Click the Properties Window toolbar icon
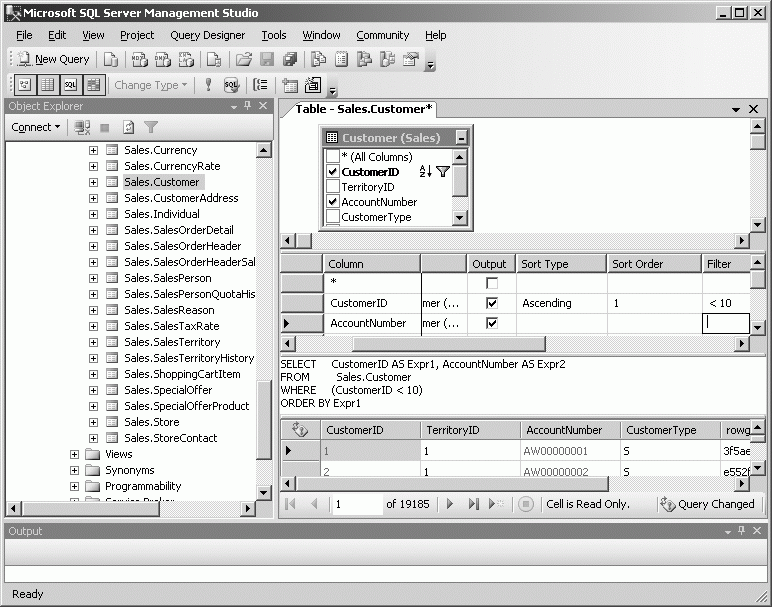772x607 pixels. click(x=411, y=60)
